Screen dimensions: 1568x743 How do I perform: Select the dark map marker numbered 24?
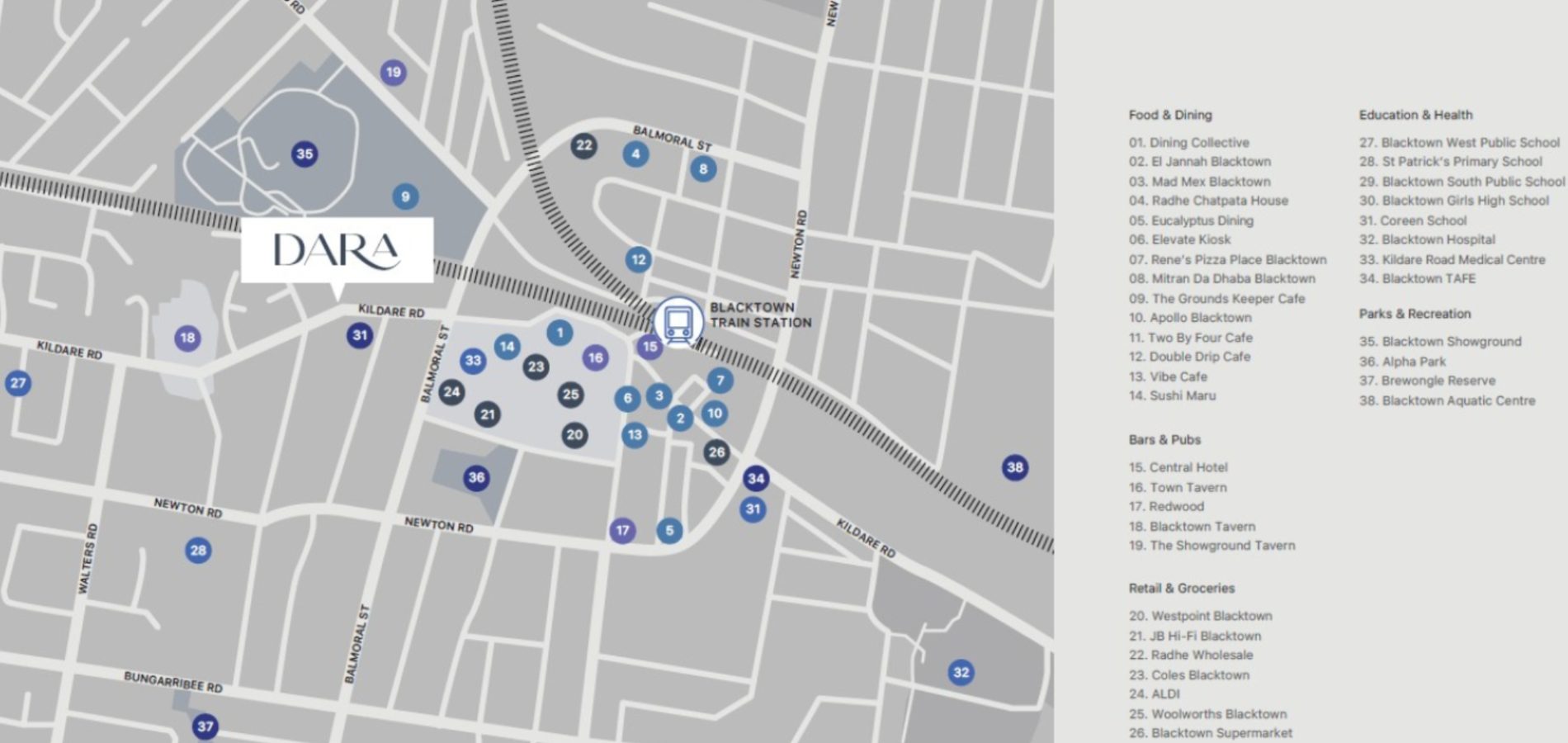[x=451, y=391]
